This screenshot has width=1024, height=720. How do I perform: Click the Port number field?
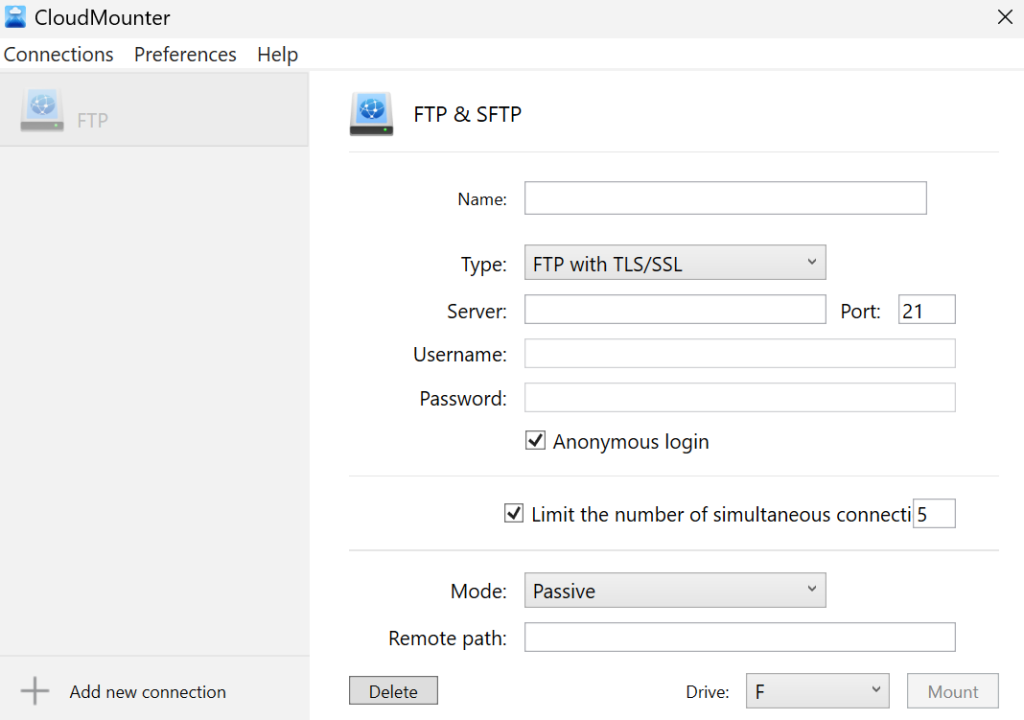click(x=926, y=309)
